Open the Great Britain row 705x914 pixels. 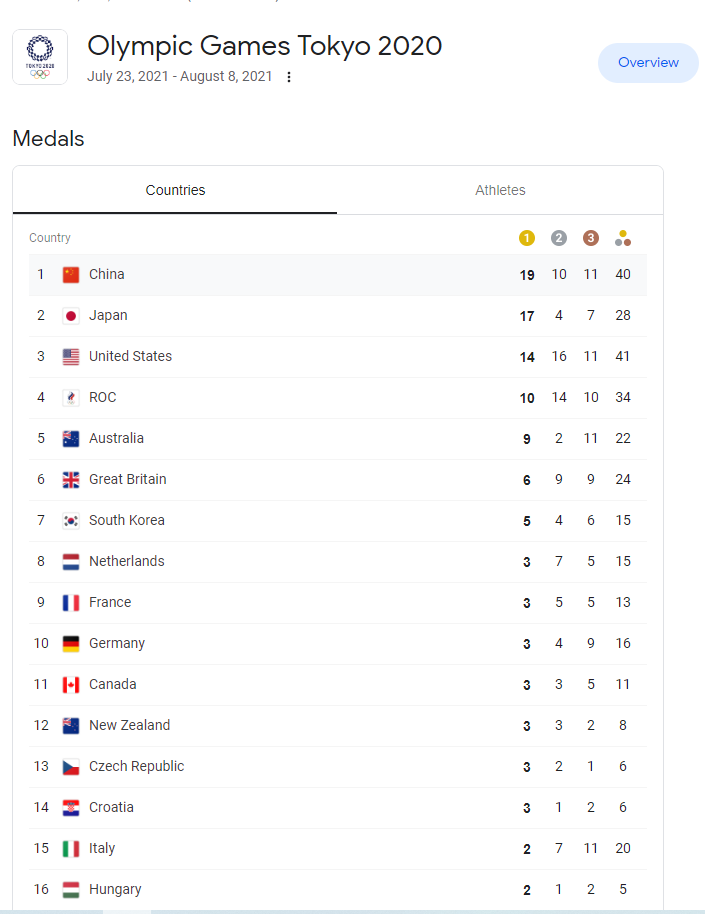(338, 480)
